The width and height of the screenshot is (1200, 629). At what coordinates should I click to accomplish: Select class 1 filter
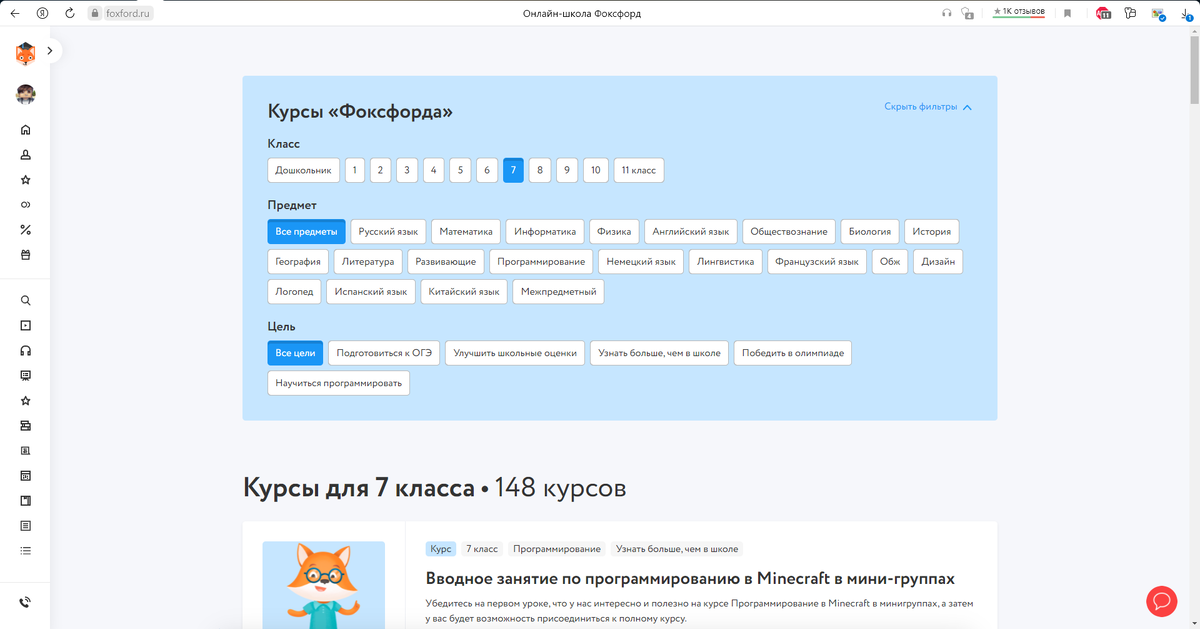click(x=355, y=170)
